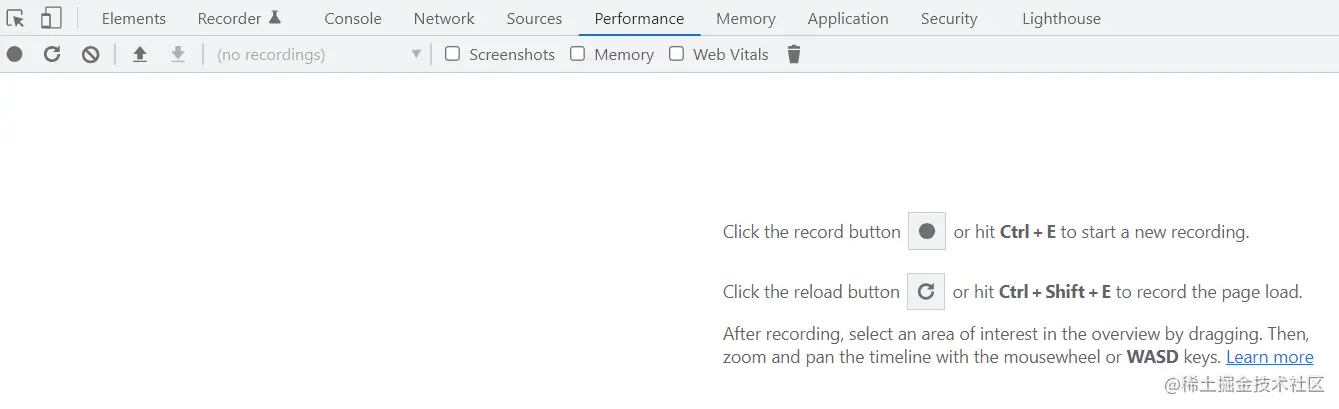
Task: Toggle the device toolbar icon
Action: click(x=51, y=18)
